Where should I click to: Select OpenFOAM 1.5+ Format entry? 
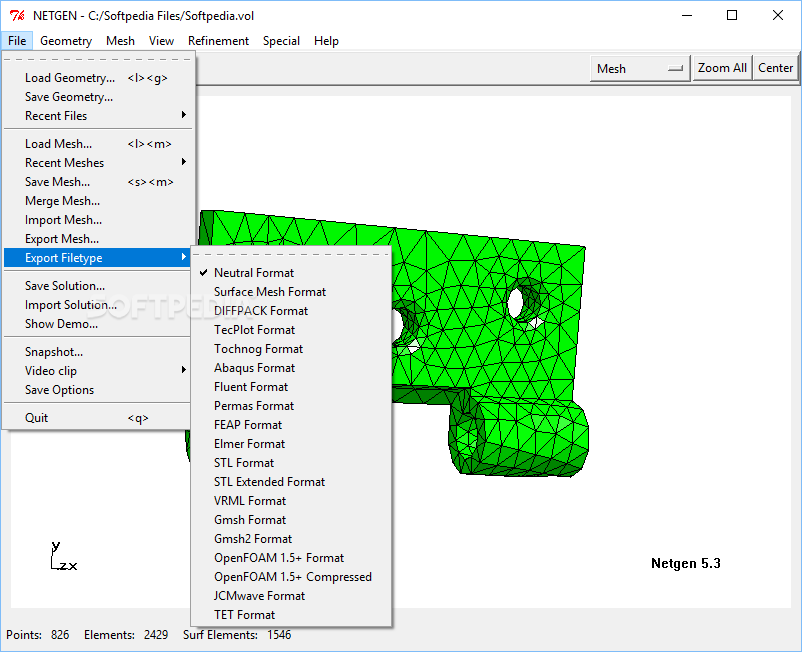[x=291, y=557]
